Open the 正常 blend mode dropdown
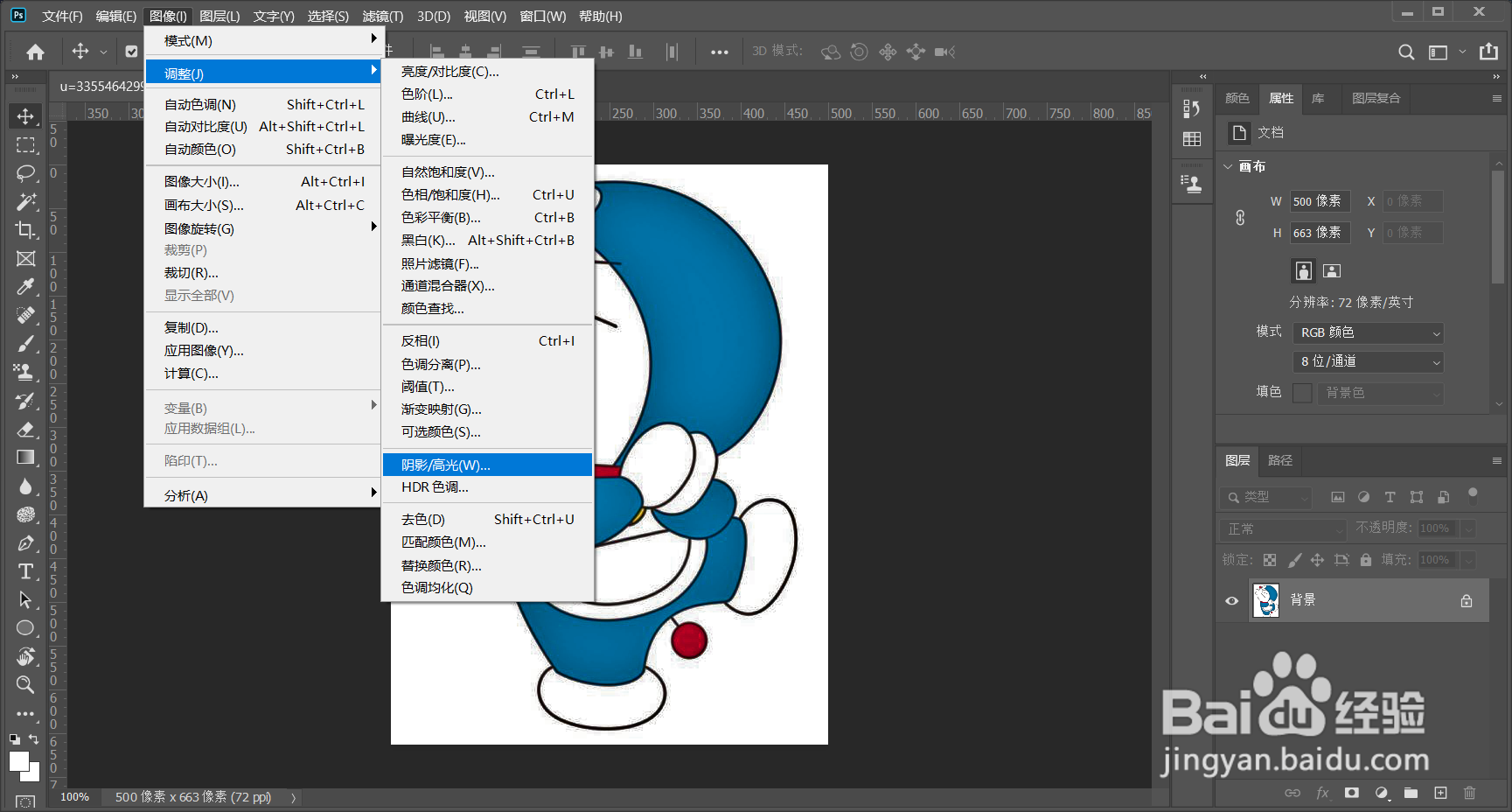This screenshot has width=1512, height=812. click(x=1282, y=529)
